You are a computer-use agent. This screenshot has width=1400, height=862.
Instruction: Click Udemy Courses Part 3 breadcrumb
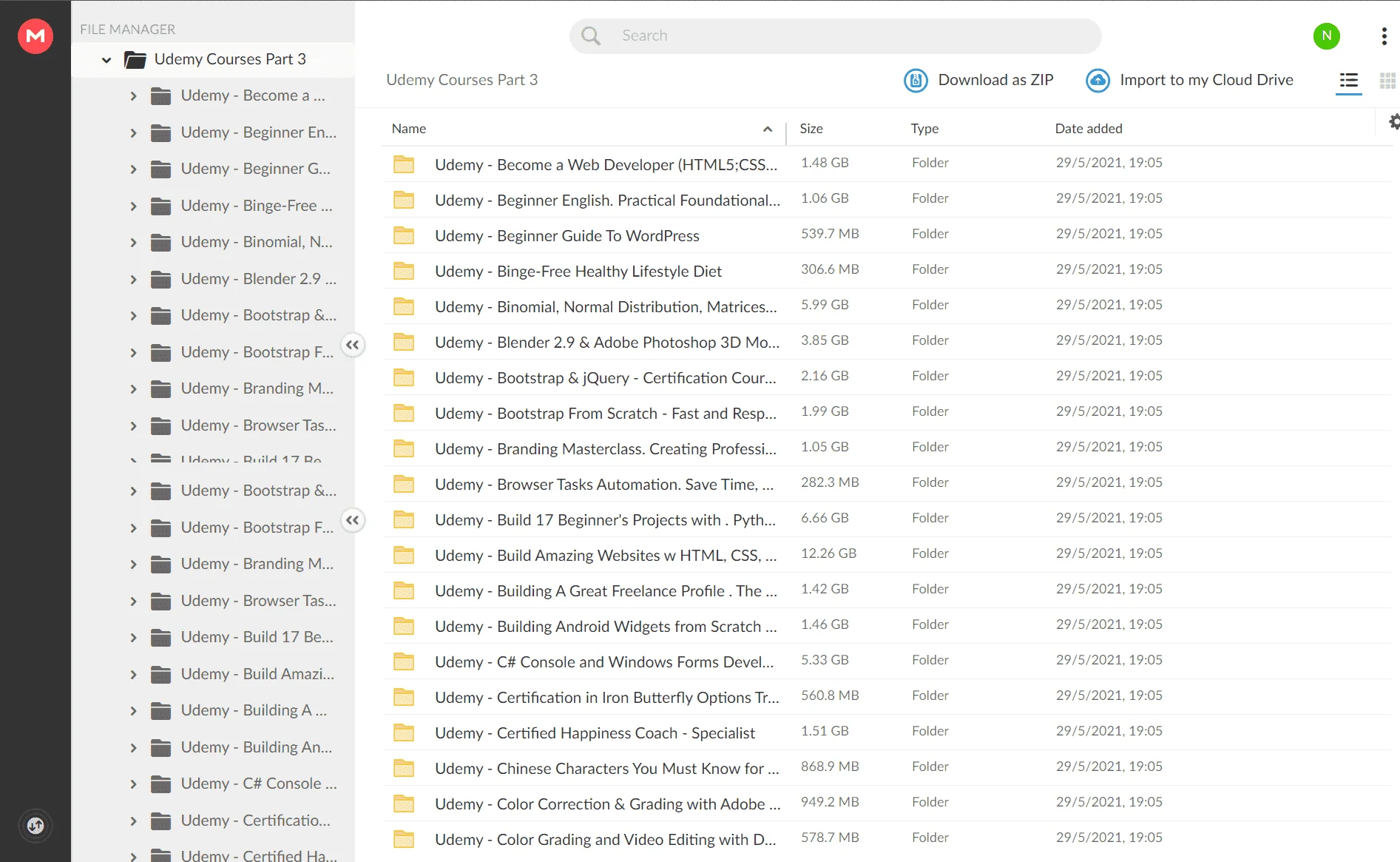pyautogui.click(x=461, y=80)
